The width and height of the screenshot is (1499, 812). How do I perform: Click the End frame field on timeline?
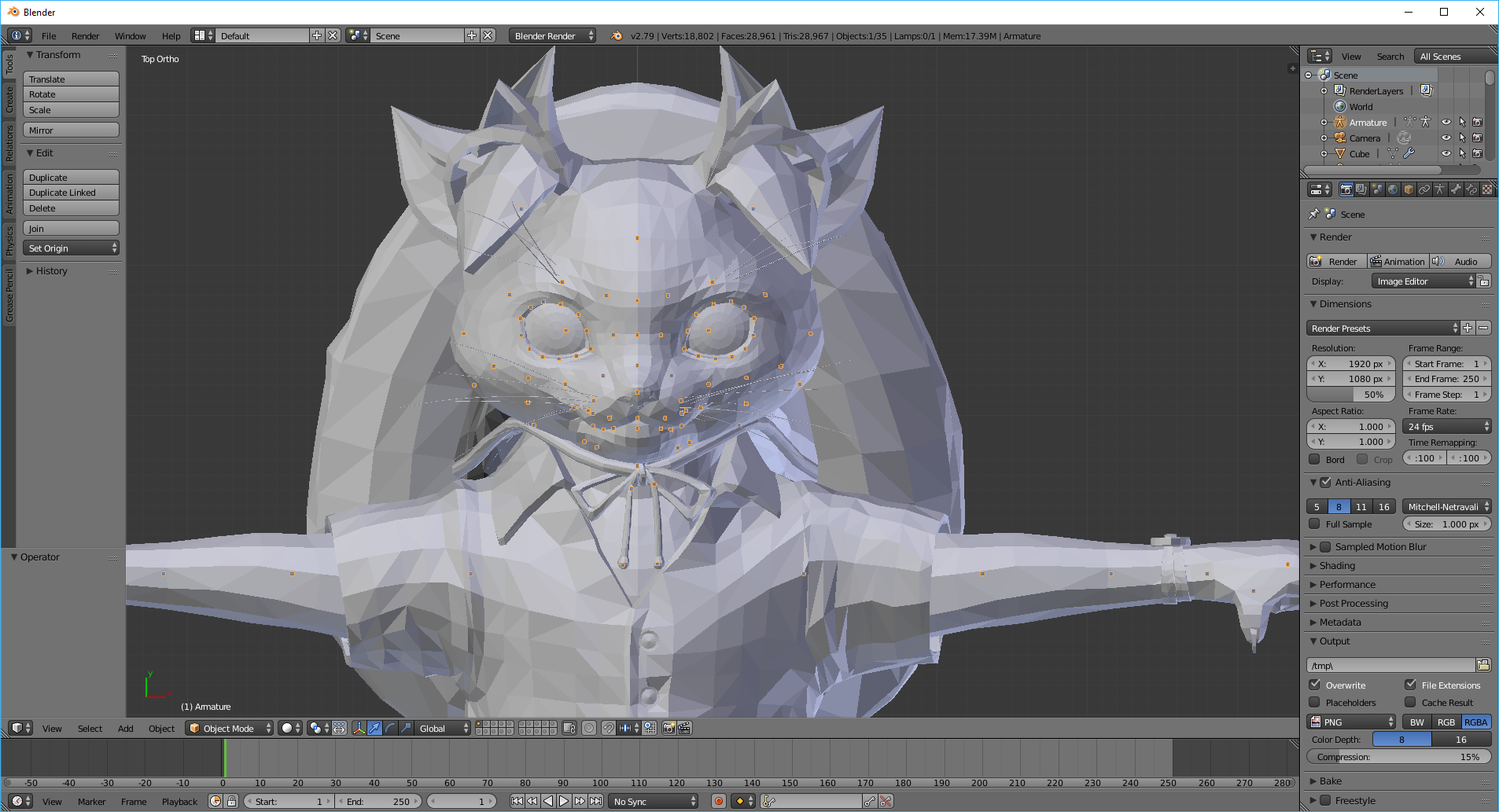click(x=380, y=801)
